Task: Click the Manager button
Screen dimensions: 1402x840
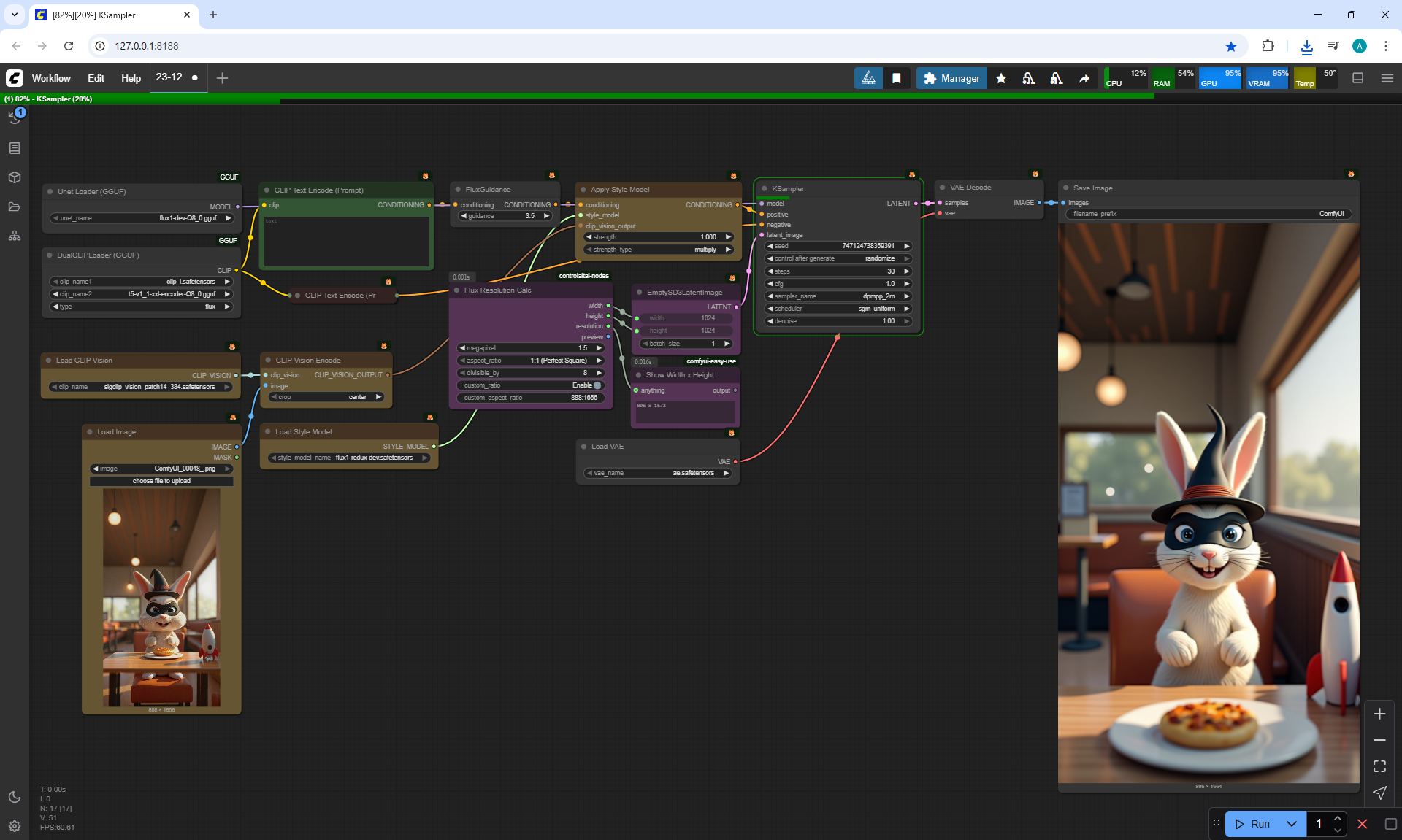Action: pos(951,78)
